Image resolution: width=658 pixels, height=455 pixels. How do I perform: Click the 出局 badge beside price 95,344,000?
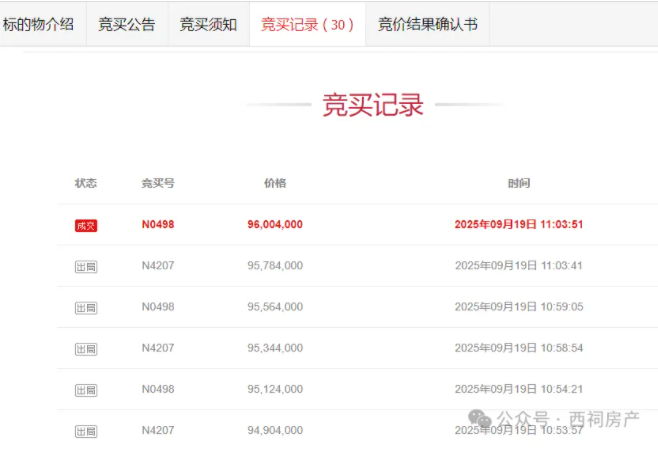86,349
